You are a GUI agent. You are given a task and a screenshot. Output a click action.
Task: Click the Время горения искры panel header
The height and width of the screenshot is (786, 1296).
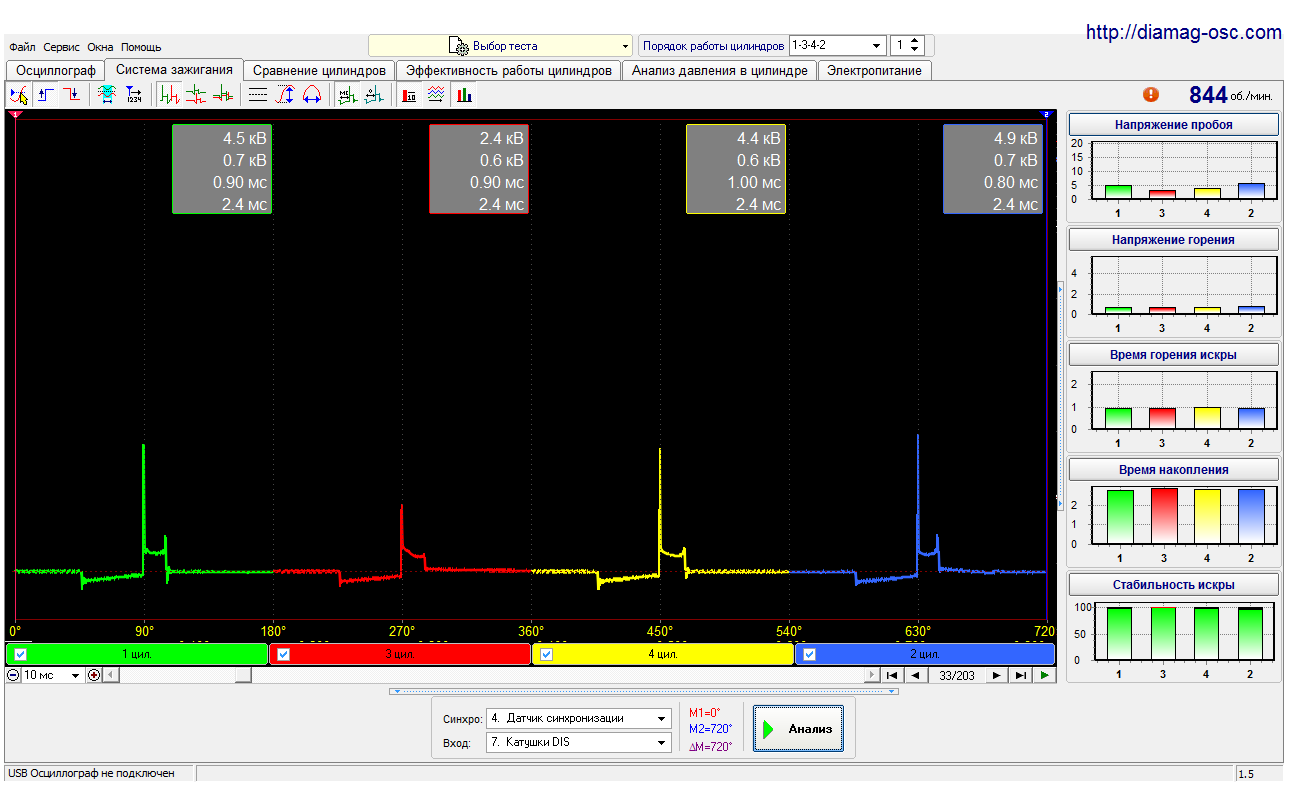point(1174,355)
